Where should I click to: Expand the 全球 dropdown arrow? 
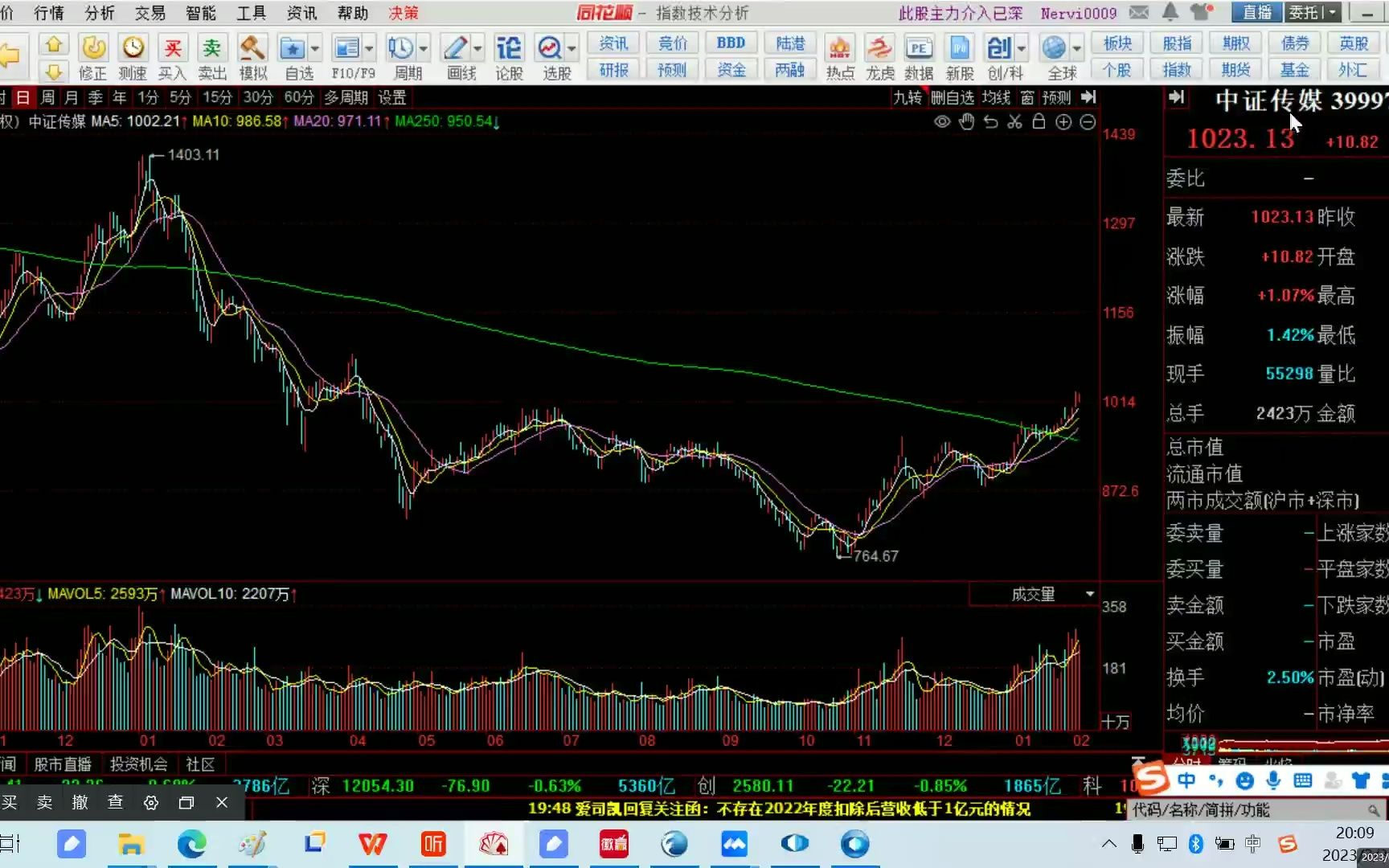pos(1076,49)
